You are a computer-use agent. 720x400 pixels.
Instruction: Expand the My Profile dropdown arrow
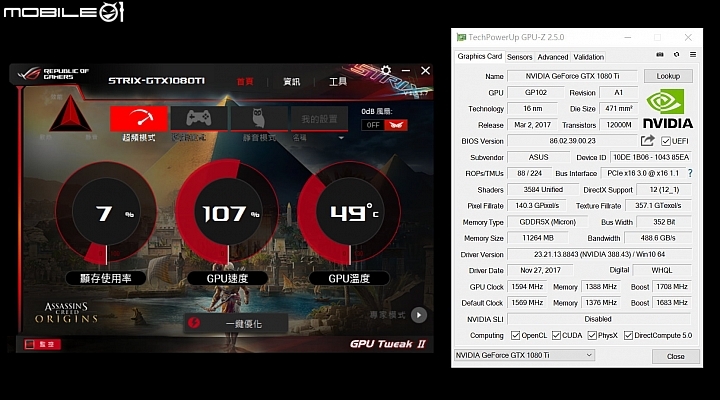click(341, 138)
